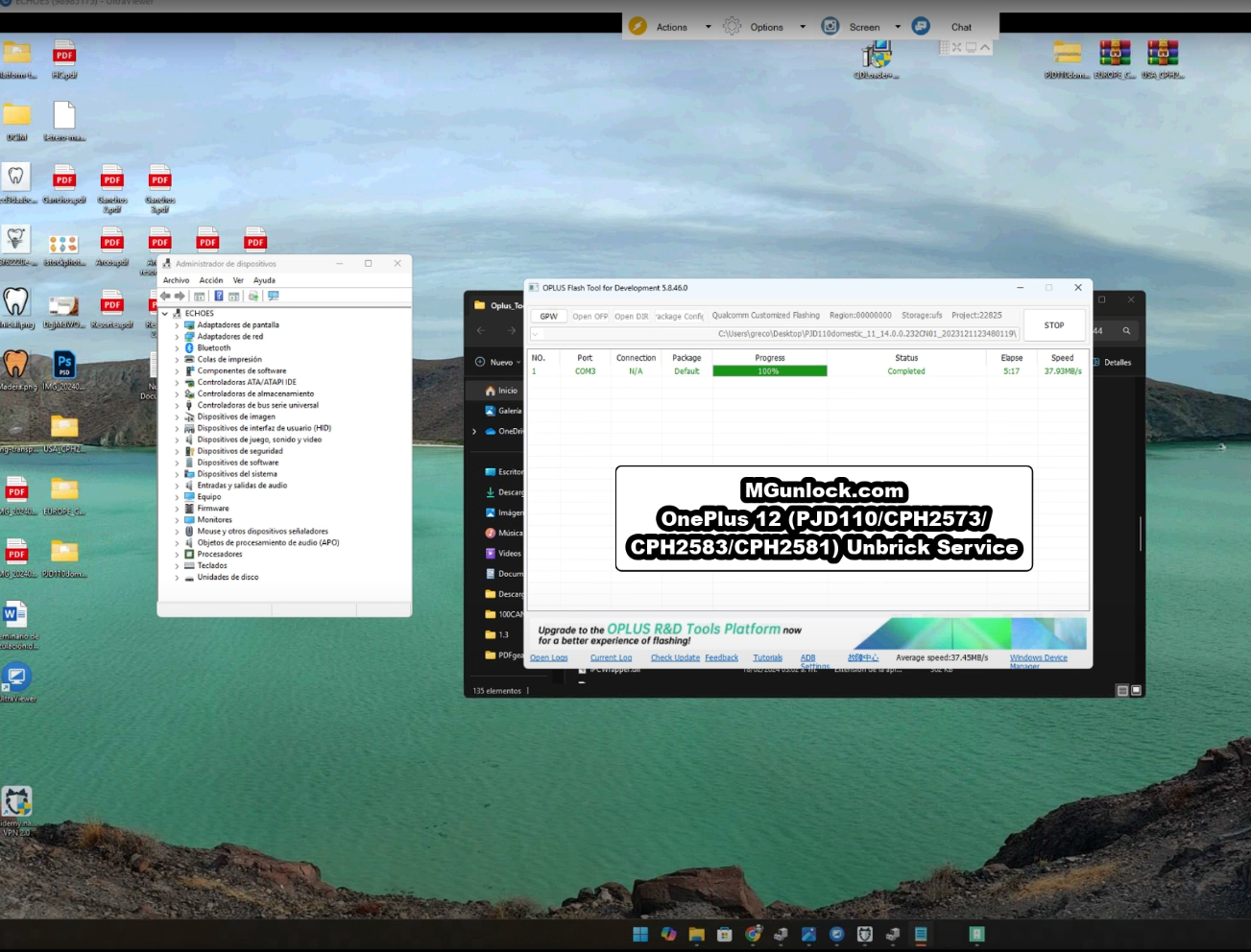This screenshot has width=1251, height=952.
Task: Select Adaptadores de red tree item
Action: 230,337
